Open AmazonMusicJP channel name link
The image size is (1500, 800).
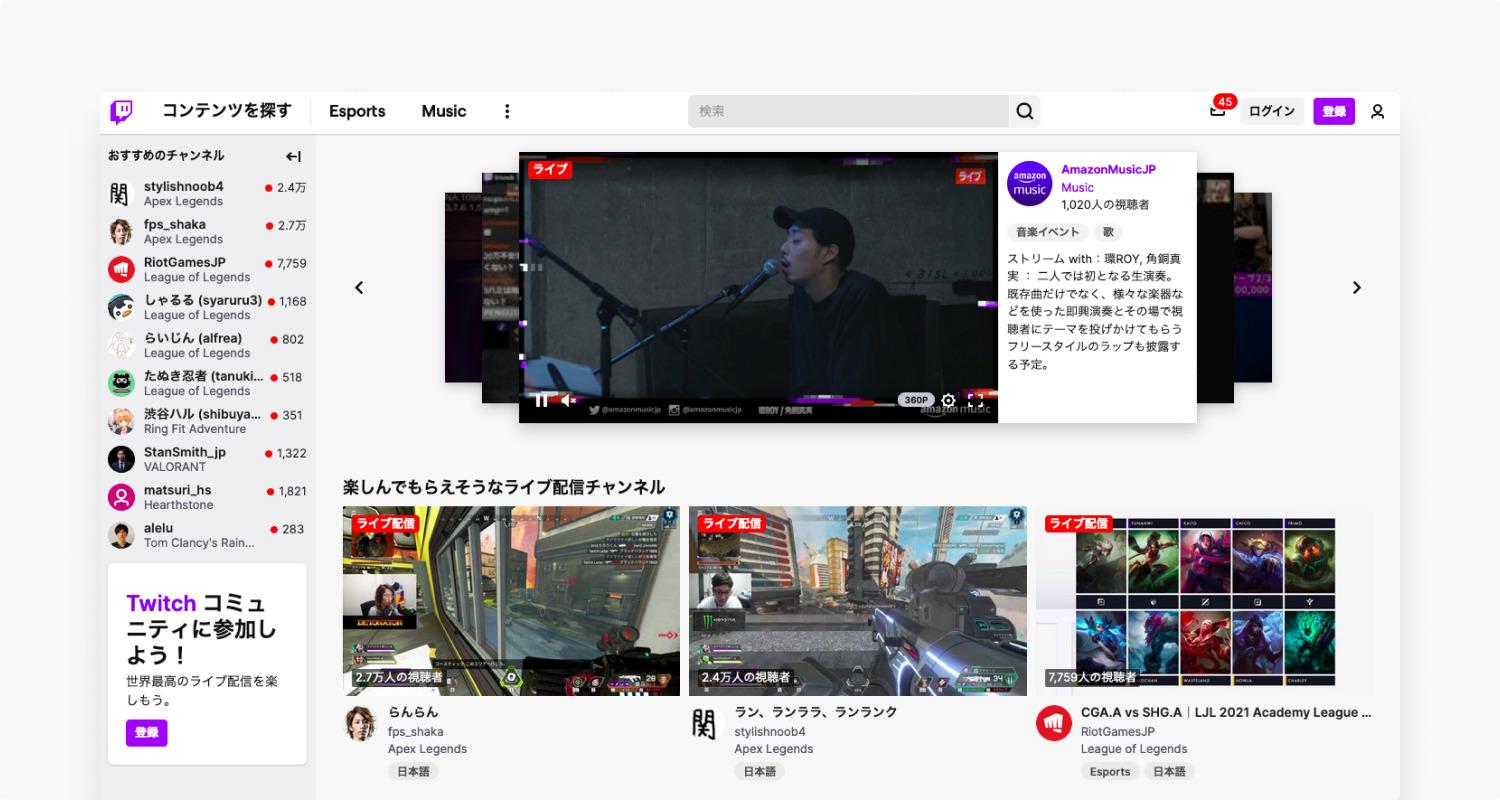click(x=1108, y=170)
